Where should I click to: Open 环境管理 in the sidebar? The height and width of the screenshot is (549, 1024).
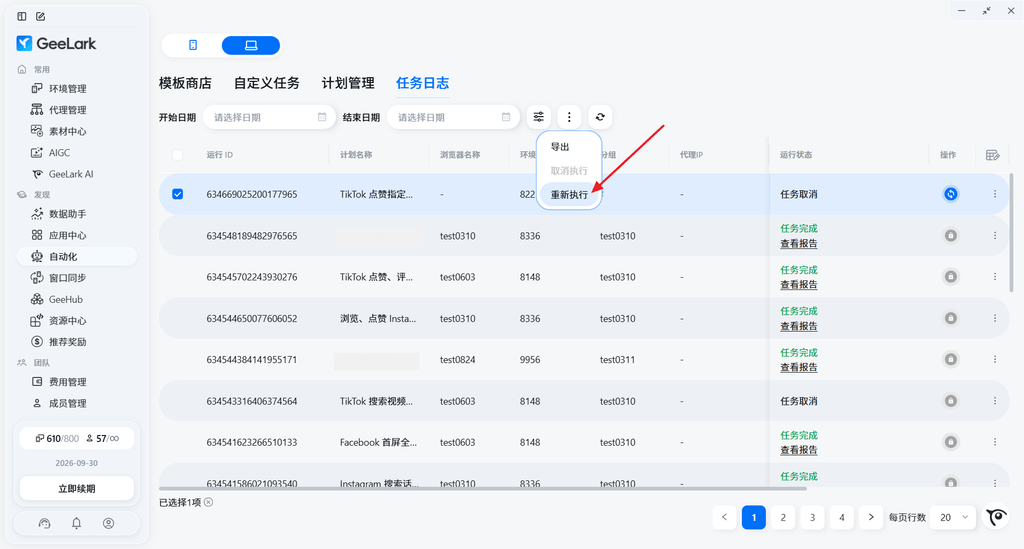coord(67,89)
